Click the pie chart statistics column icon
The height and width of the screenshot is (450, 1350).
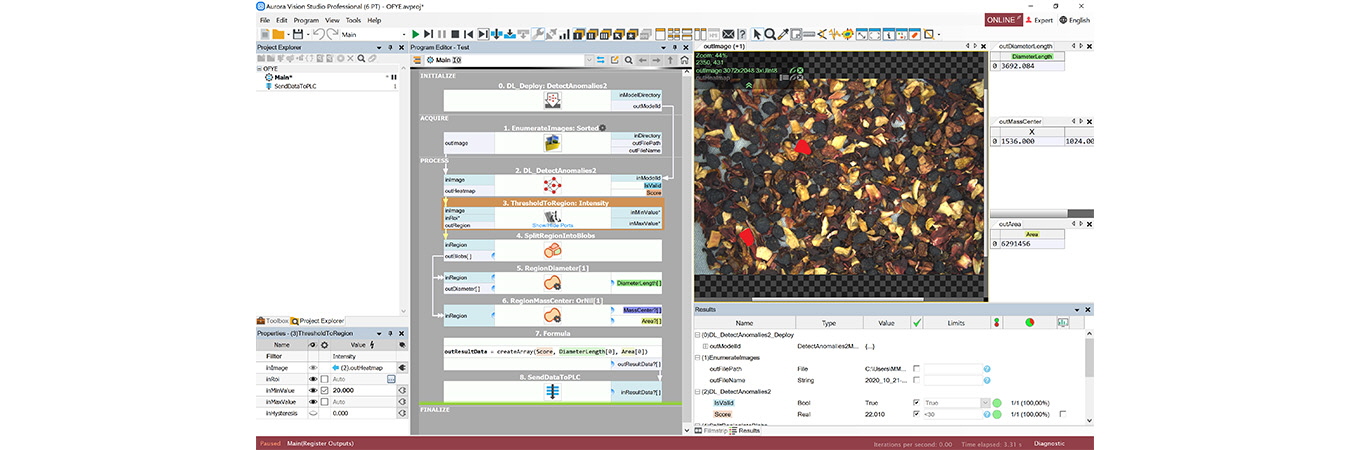tap(1031, 323)
